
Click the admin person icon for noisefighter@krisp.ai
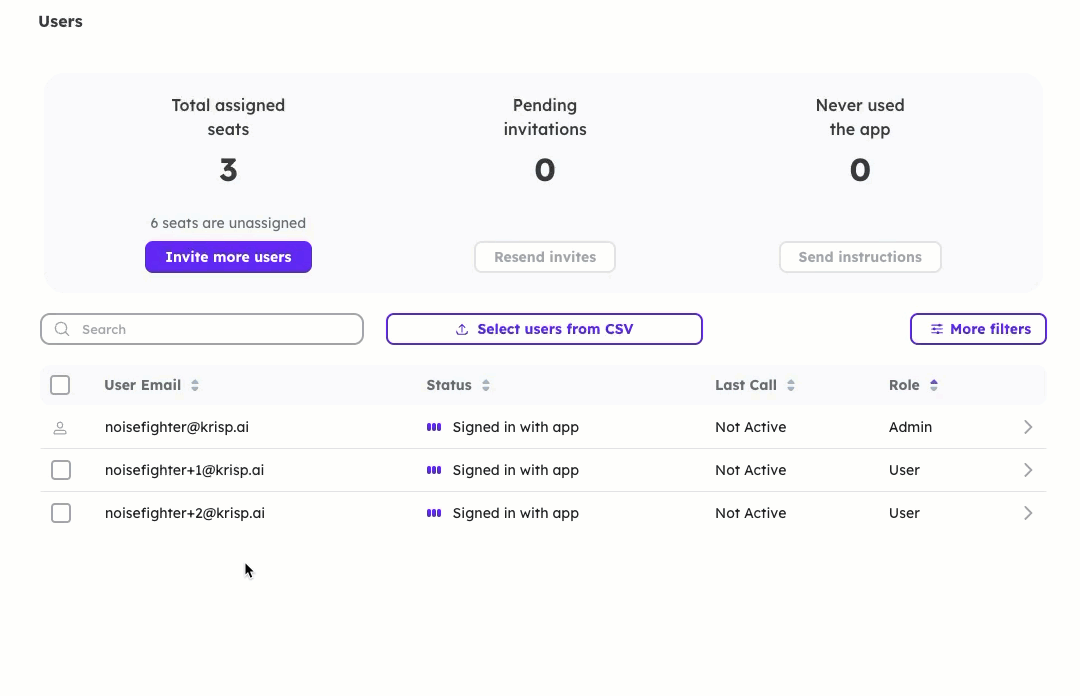click(60, 428)
